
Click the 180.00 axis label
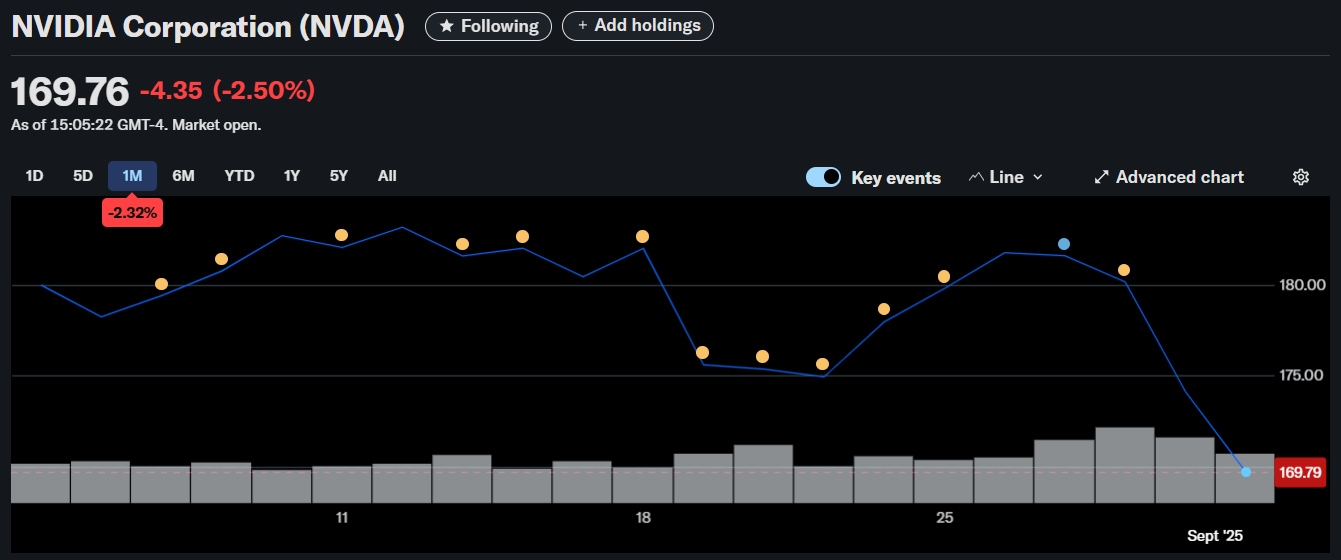(1301, 285)
